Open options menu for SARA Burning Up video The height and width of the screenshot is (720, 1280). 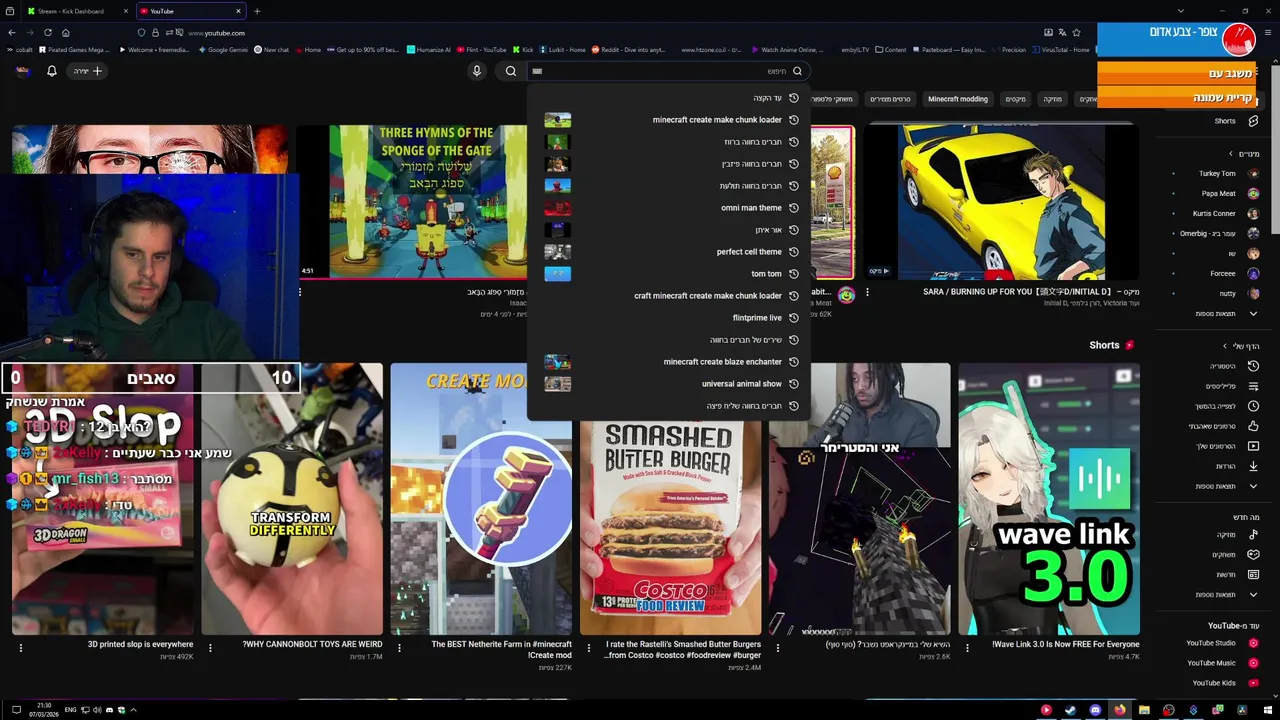[x=867, y=292]
